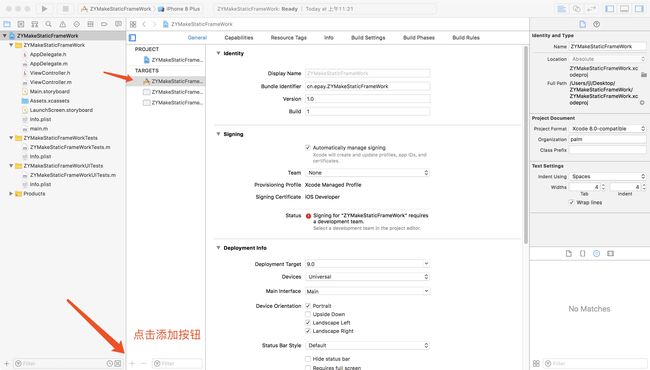Enable Upside Down orientation

point(308,314)
